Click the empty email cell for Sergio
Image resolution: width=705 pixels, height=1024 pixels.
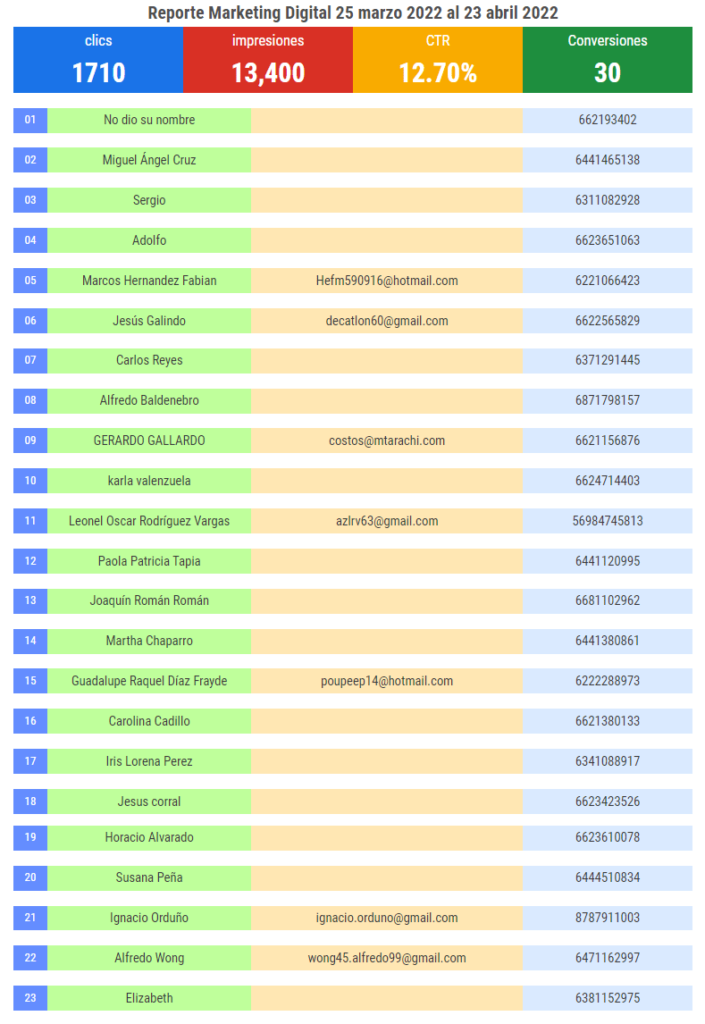coord(387,200)
